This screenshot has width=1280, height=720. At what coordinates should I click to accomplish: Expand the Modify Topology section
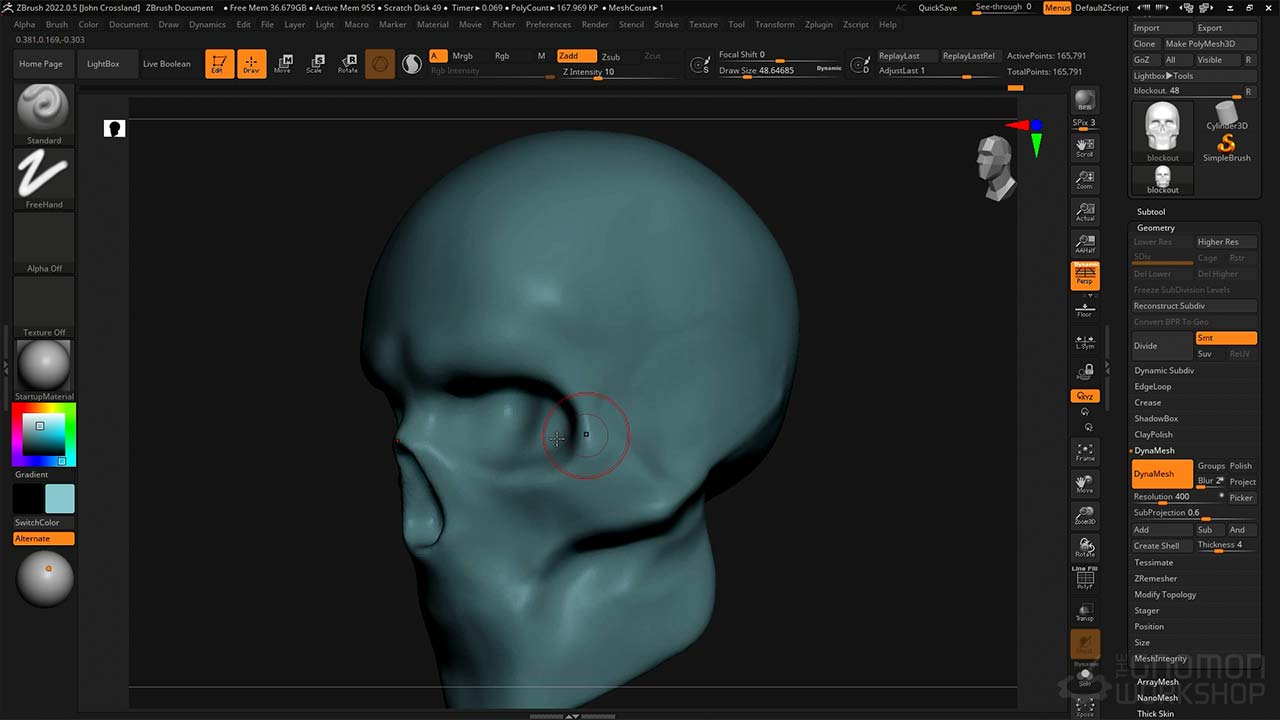(x=1165, y=594)
